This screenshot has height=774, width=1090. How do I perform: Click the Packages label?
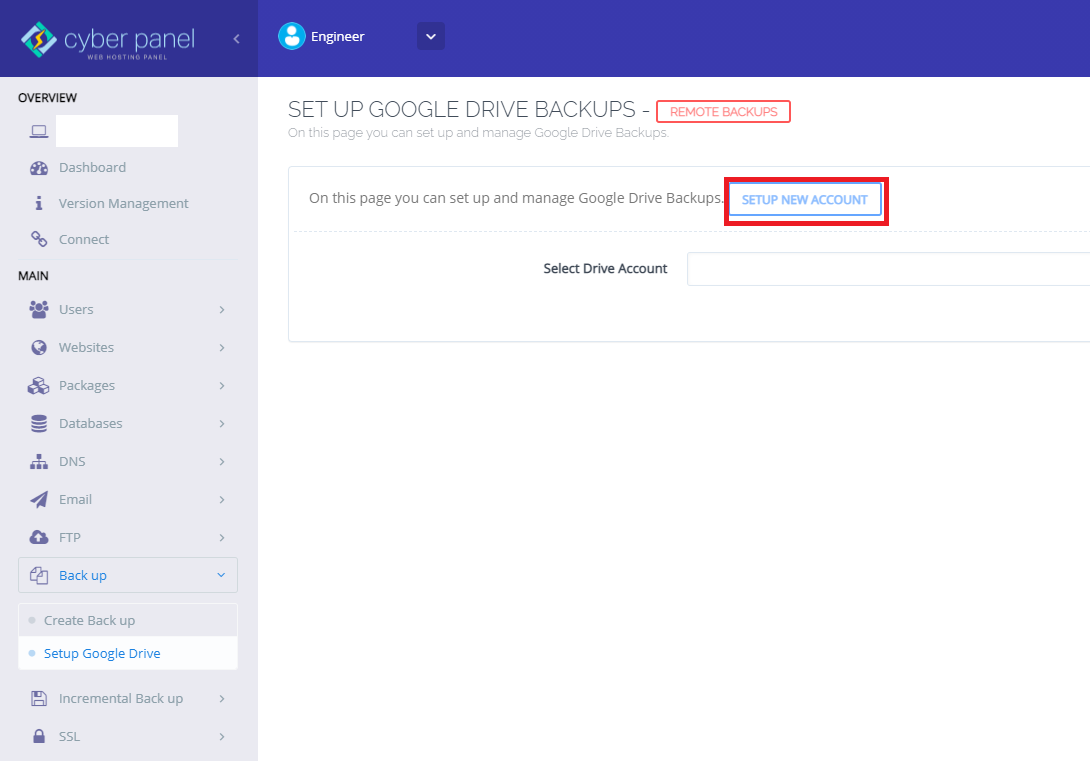[87, 385]
